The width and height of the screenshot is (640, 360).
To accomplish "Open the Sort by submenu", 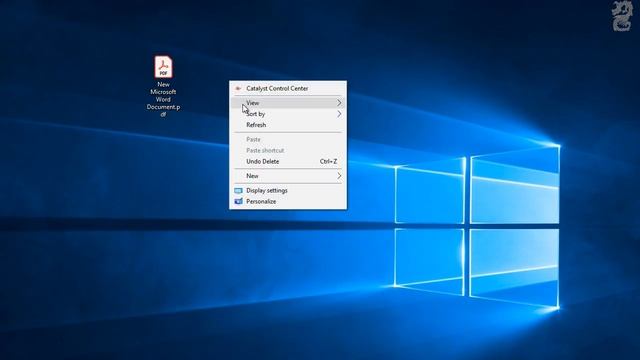I will point(288,114).
